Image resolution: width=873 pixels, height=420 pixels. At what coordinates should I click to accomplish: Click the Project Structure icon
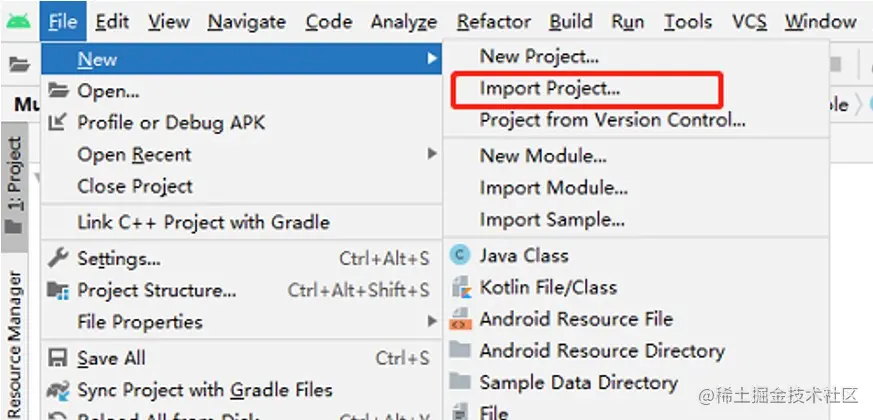click(x=58, y=290)
